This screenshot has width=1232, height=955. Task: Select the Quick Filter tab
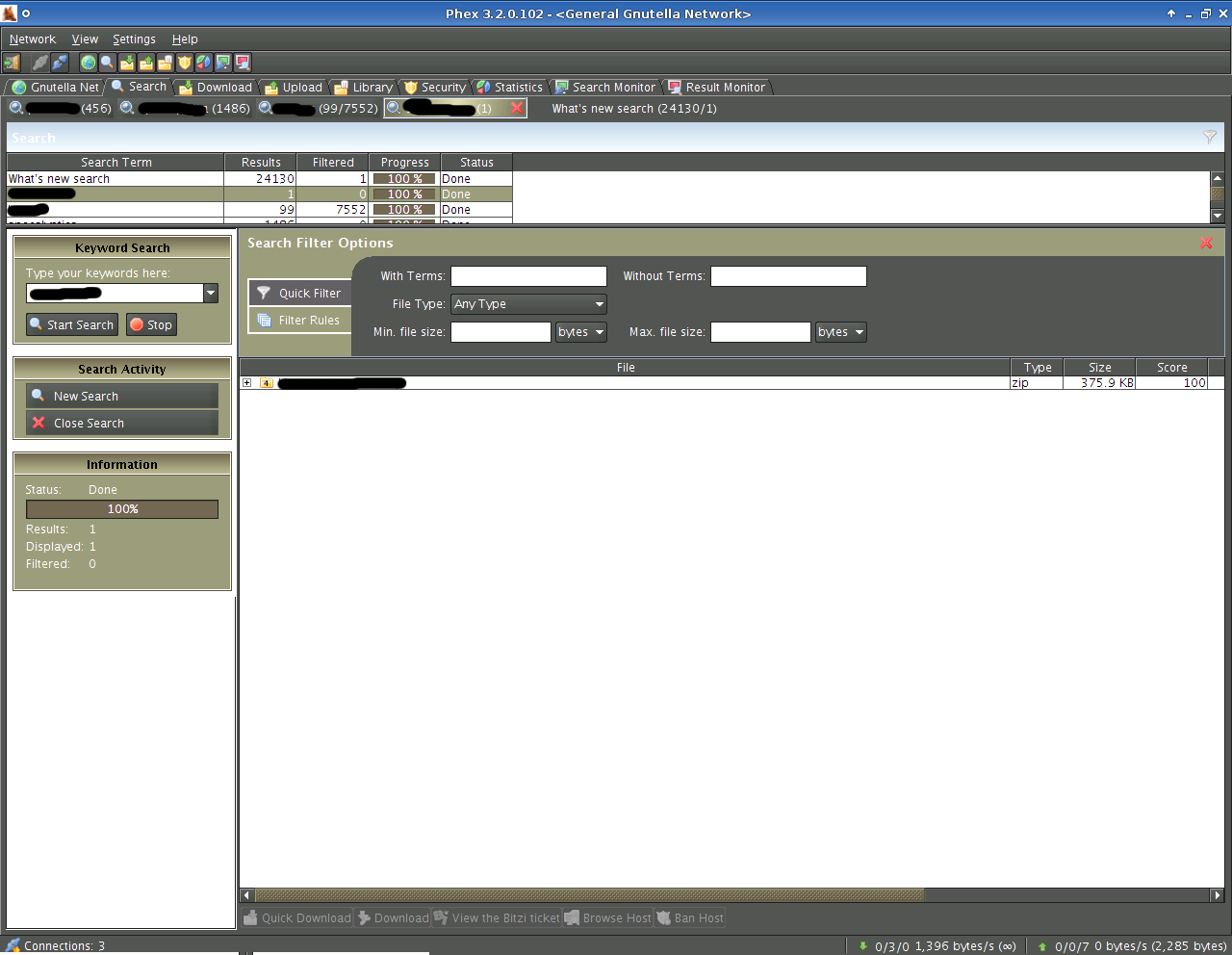(300, 293)
